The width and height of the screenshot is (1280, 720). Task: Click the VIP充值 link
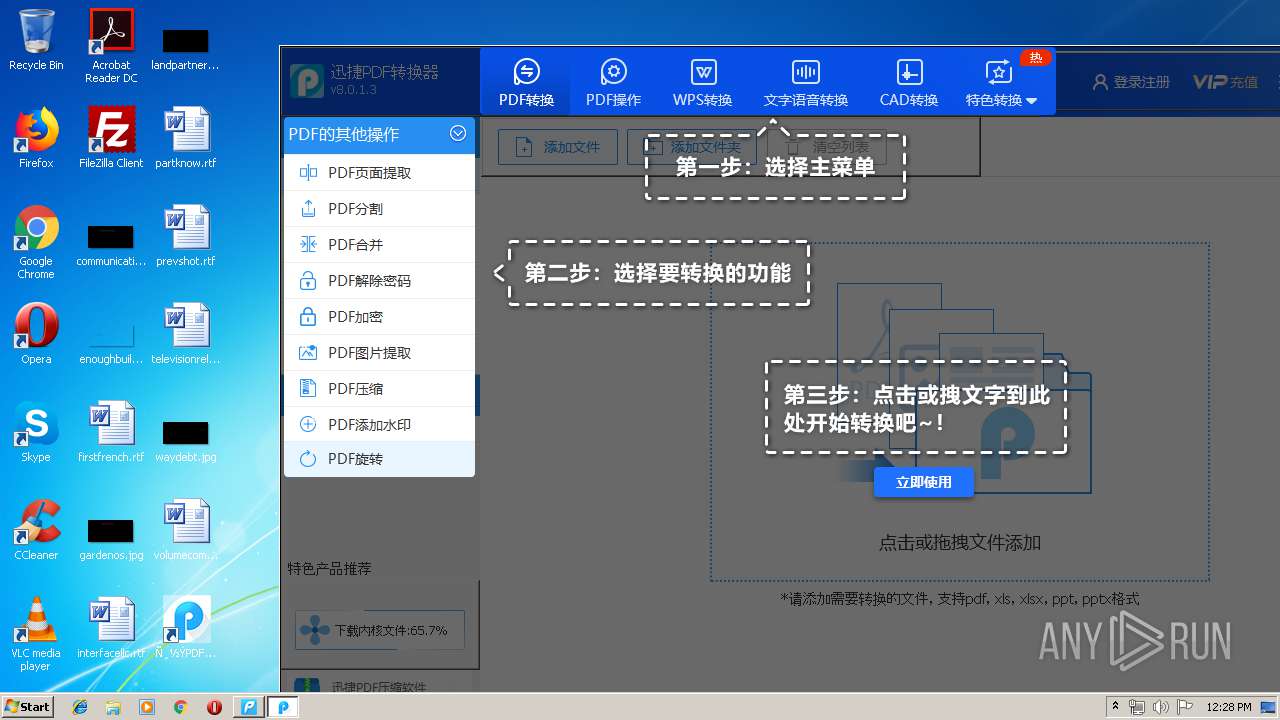point(1225,82)
